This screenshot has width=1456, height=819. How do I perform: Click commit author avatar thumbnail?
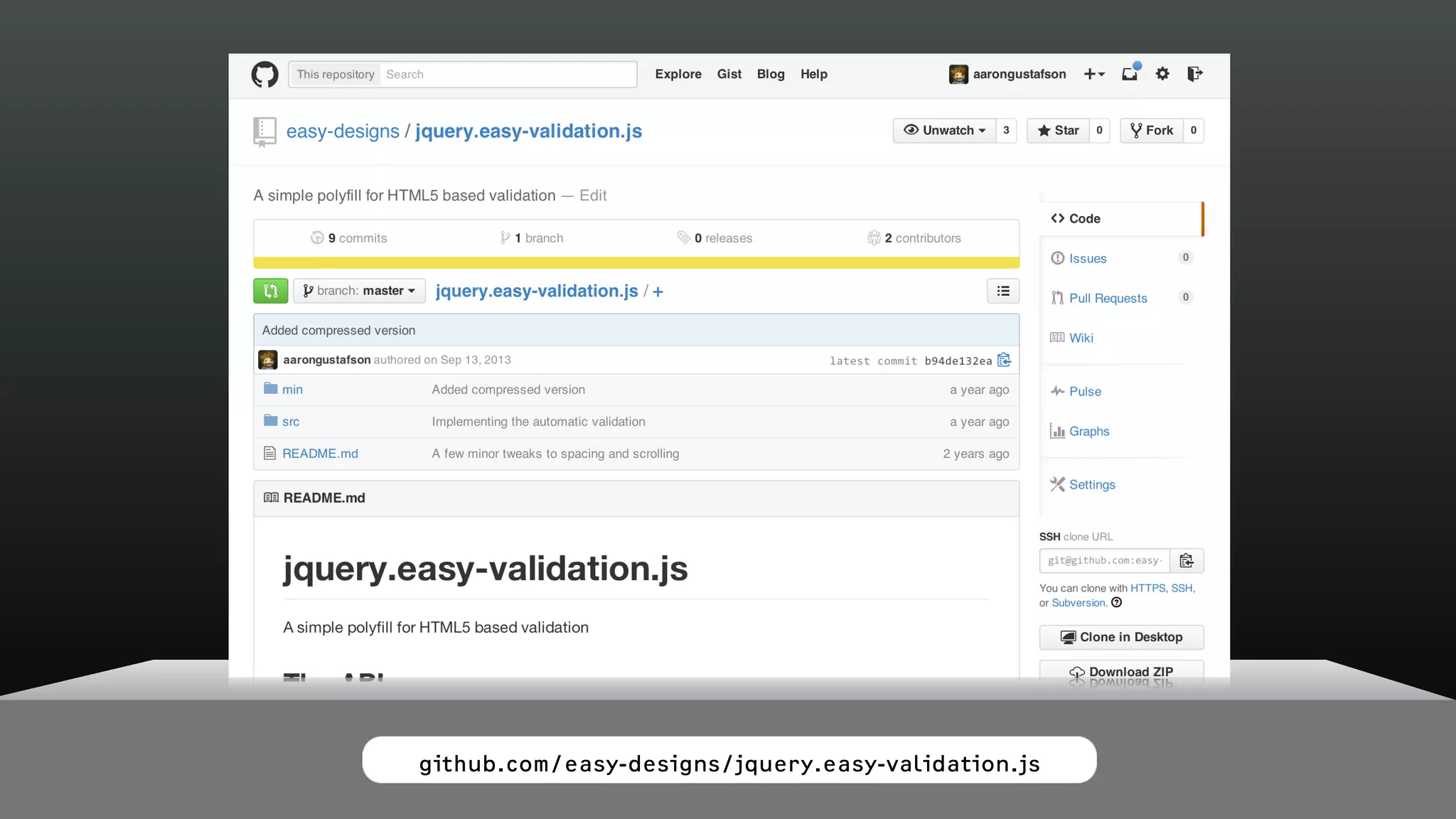[268, 360]
